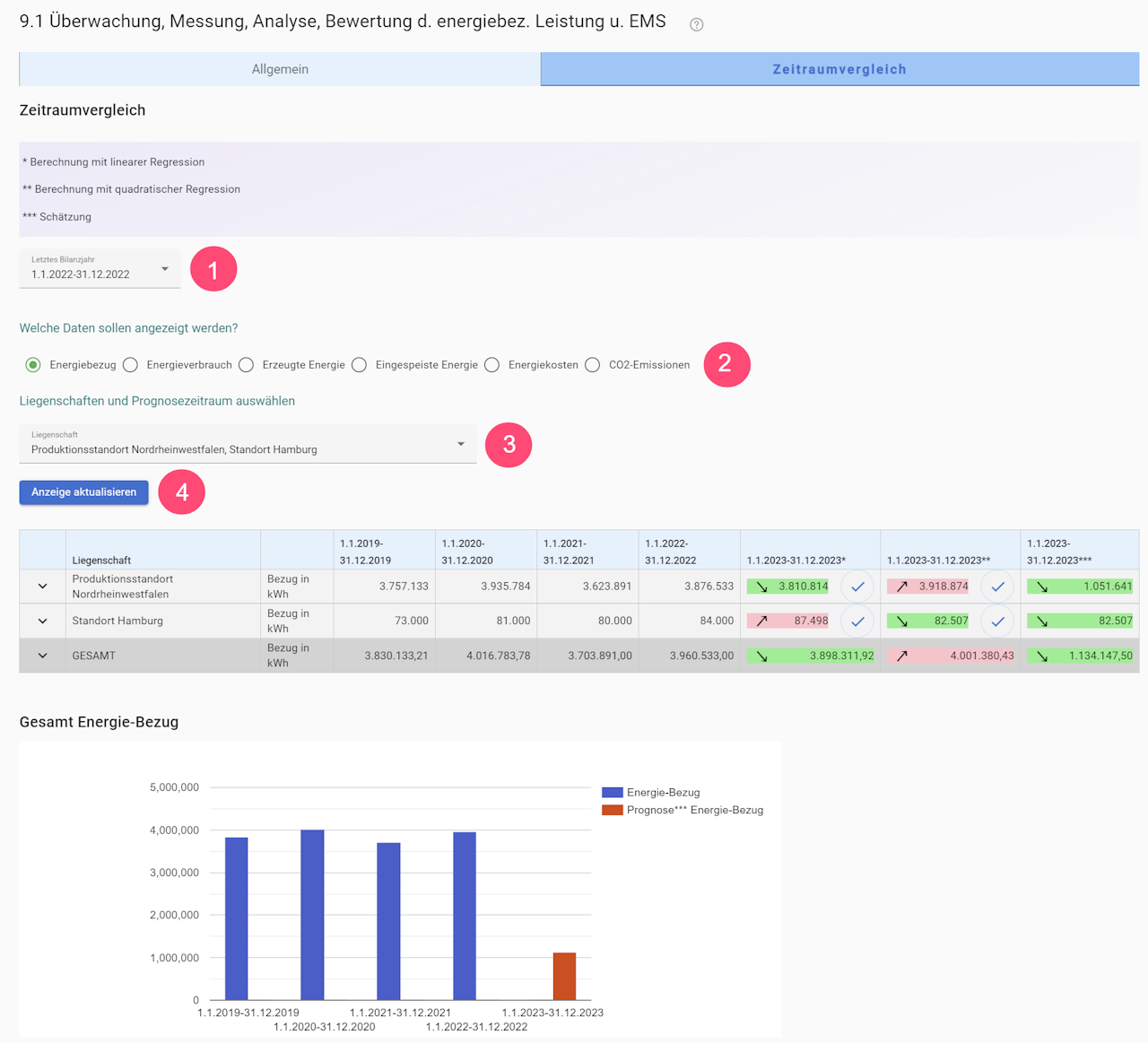Image resolution: width=1148 pixels, height=1043 pixels.
Task: Click checkmark for Standort Hamburg linear forecast
Action: (x=857, y=621)
